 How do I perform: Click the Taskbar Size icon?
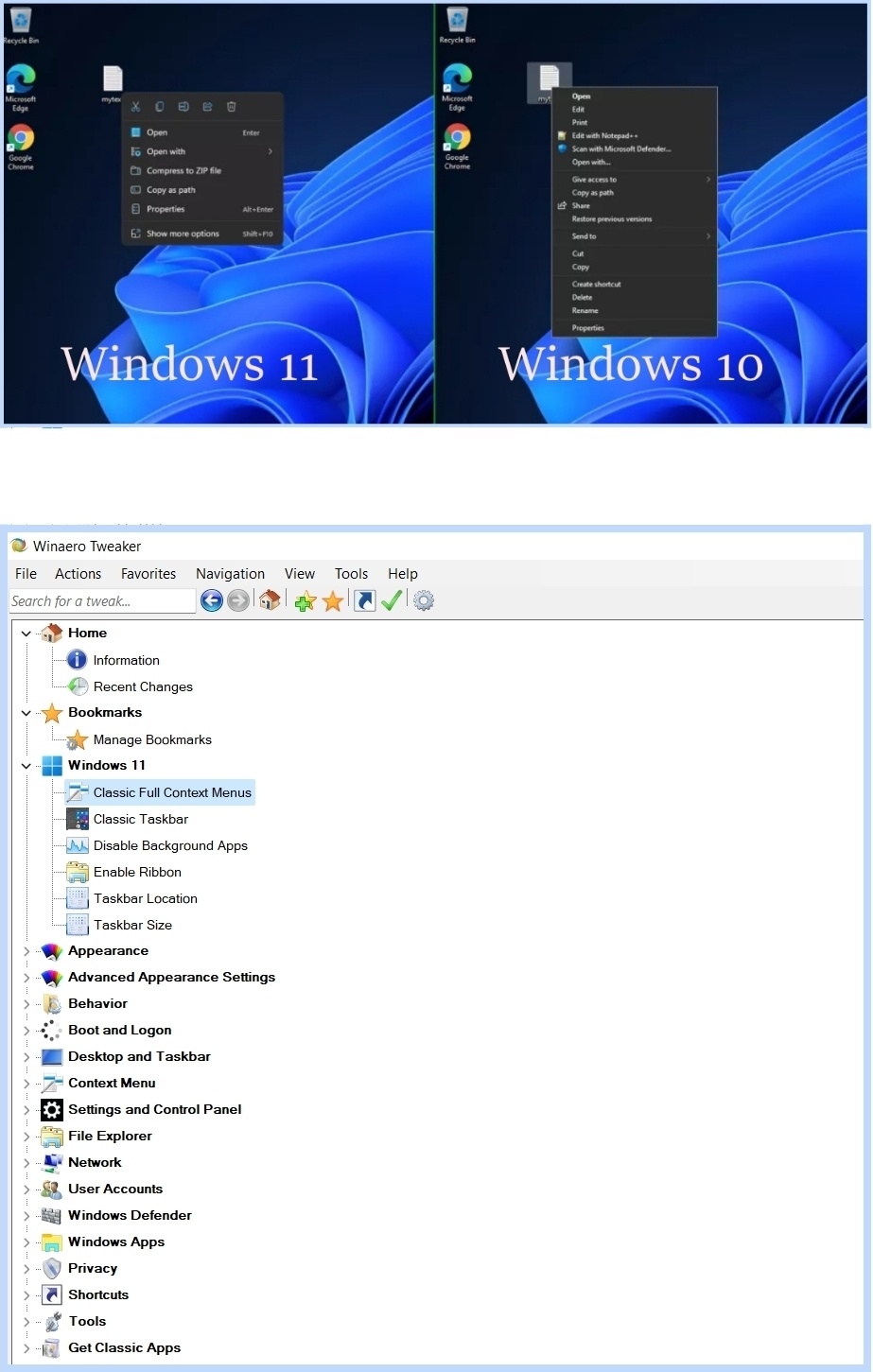77,925
